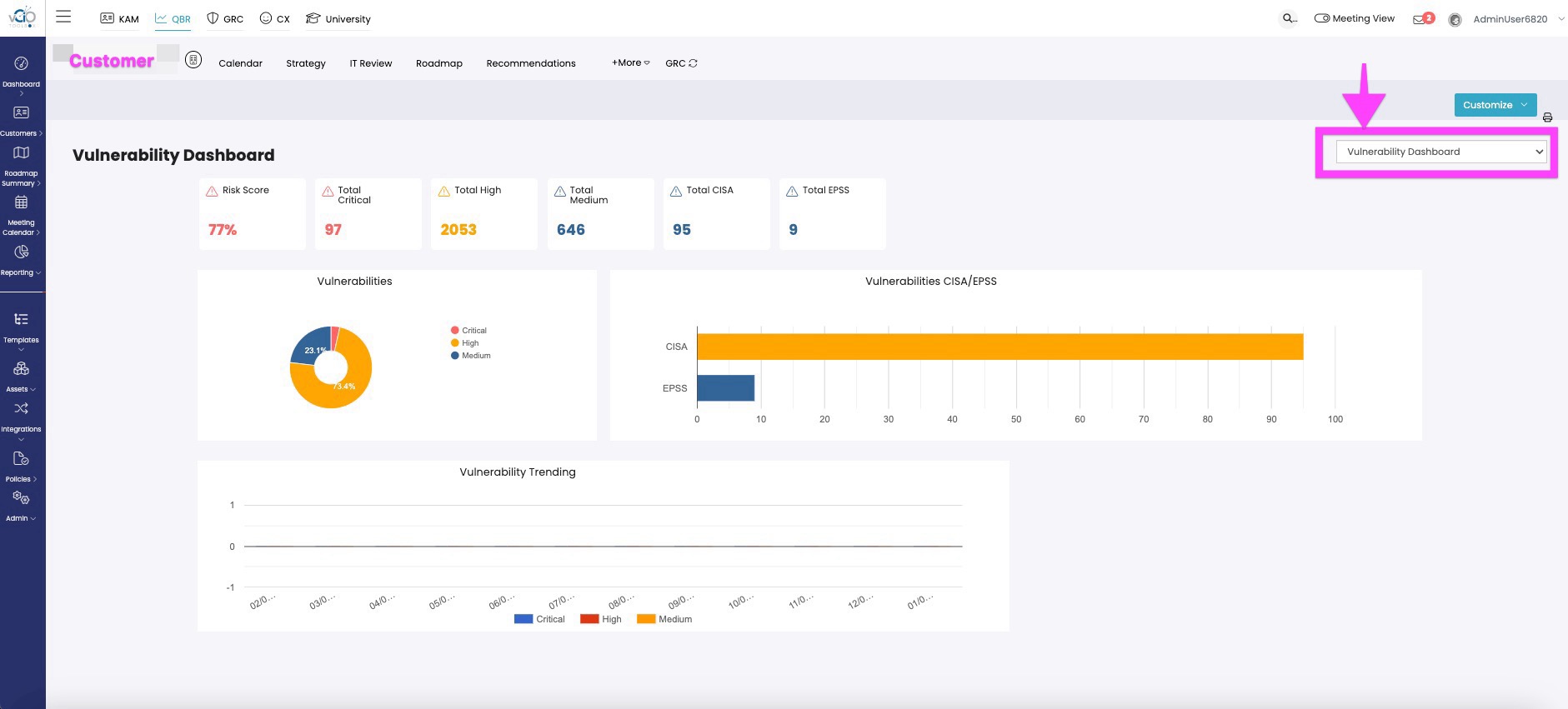Toggle High series in Trending legend
The image size is (1568, 709).
[601, 619]
